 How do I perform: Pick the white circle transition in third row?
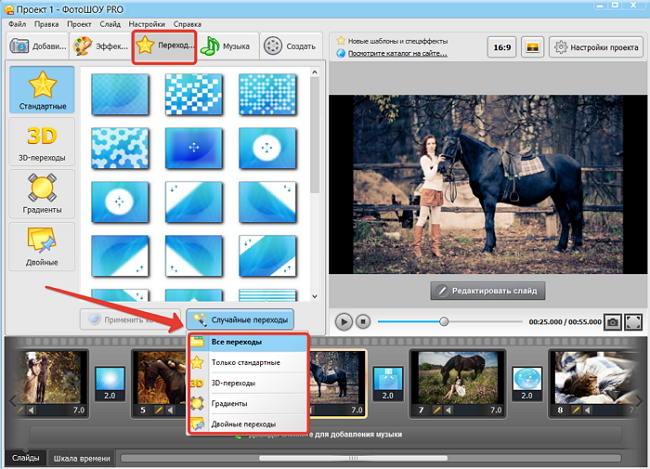120,202
